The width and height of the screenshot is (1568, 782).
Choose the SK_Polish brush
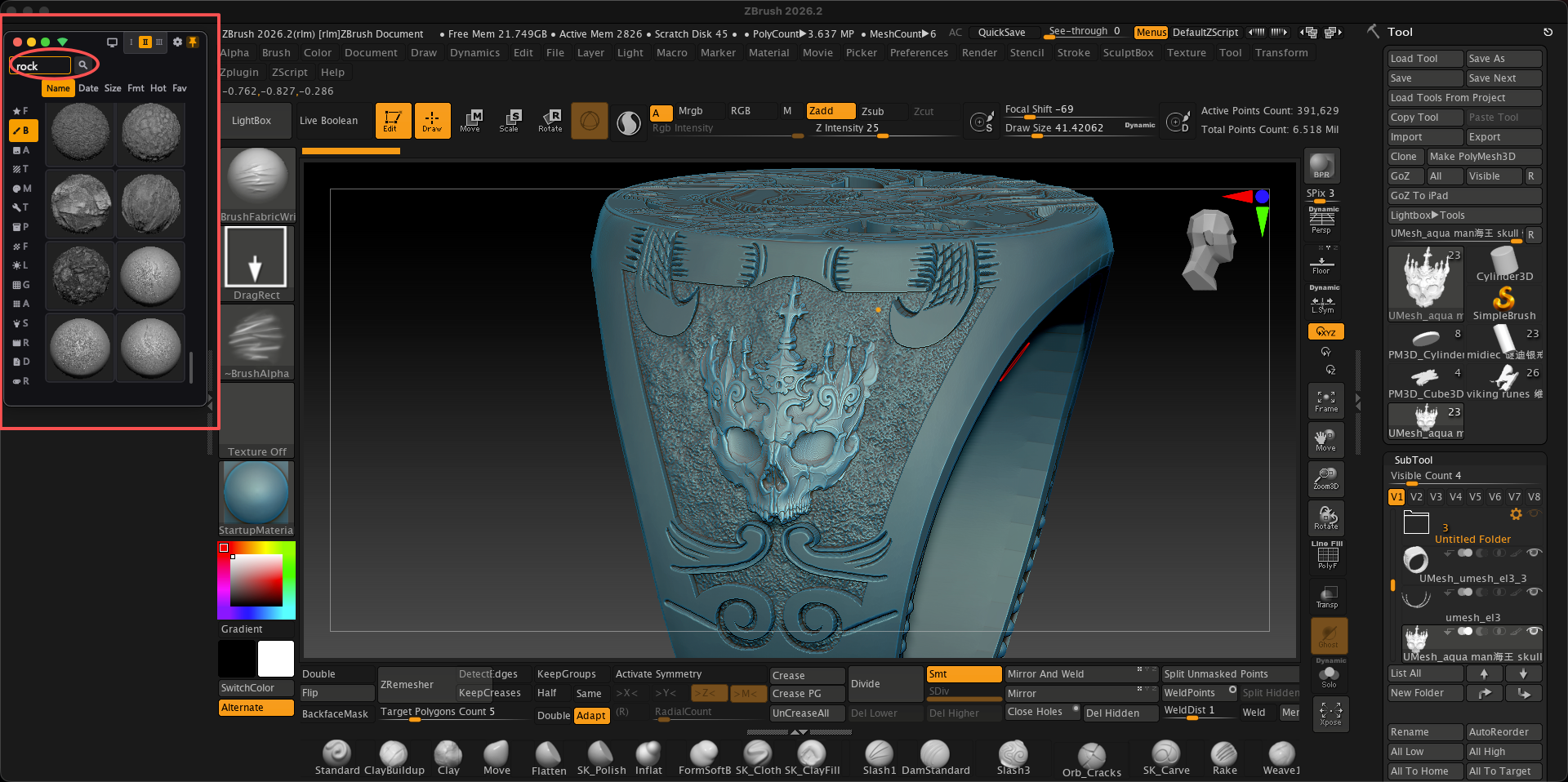pos(601,758)
